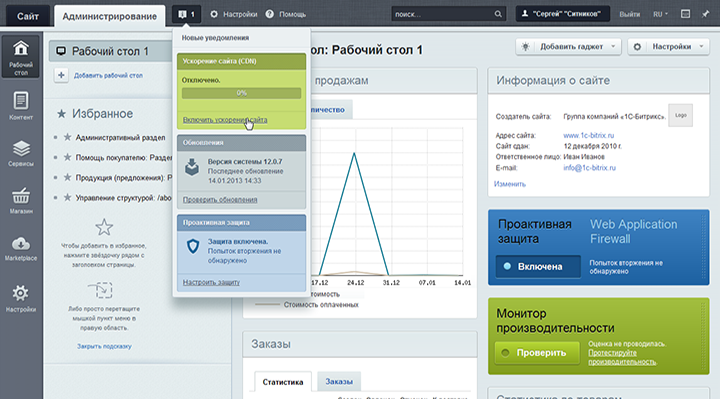Click the Выйти logout link
This screenshot has height=399, width=720.
pyautogui.click(x=630, y=14)
